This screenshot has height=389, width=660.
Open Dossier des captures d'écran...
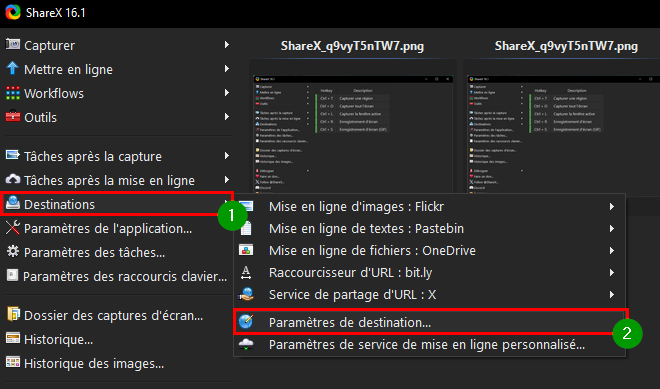pos(117,315)
